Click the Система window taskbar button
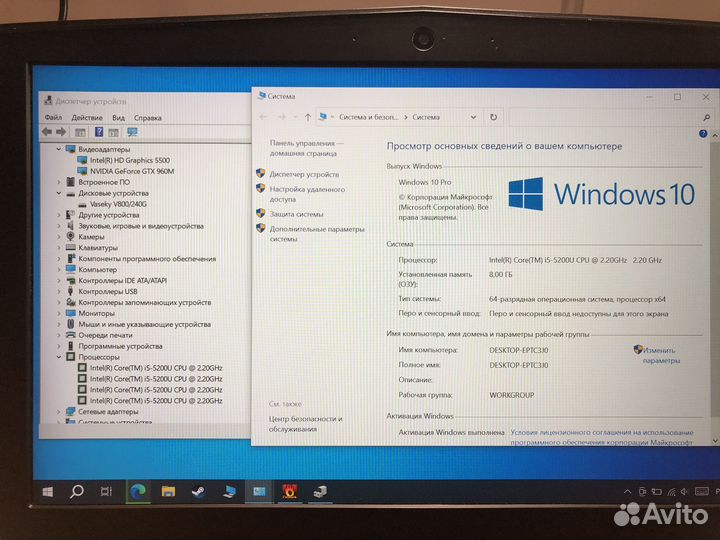720x540 pixels. point(259,492)
